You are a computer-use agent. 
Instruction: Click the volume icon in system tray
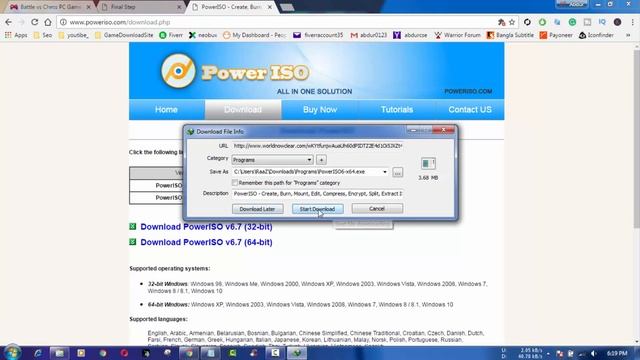pos(593,353)
